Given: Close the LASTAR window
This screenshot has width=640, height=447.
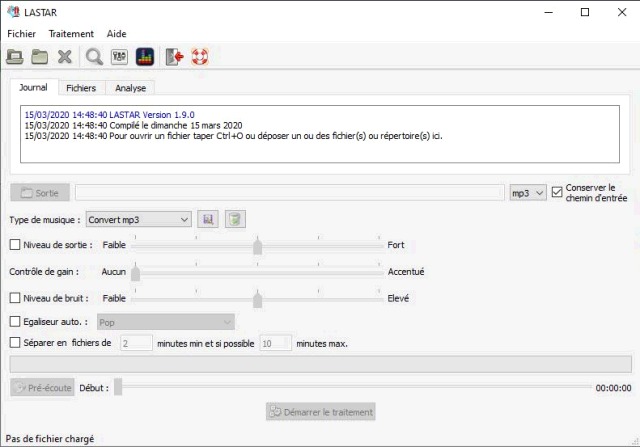Looking at the screenshot, I should pos(622,12).
